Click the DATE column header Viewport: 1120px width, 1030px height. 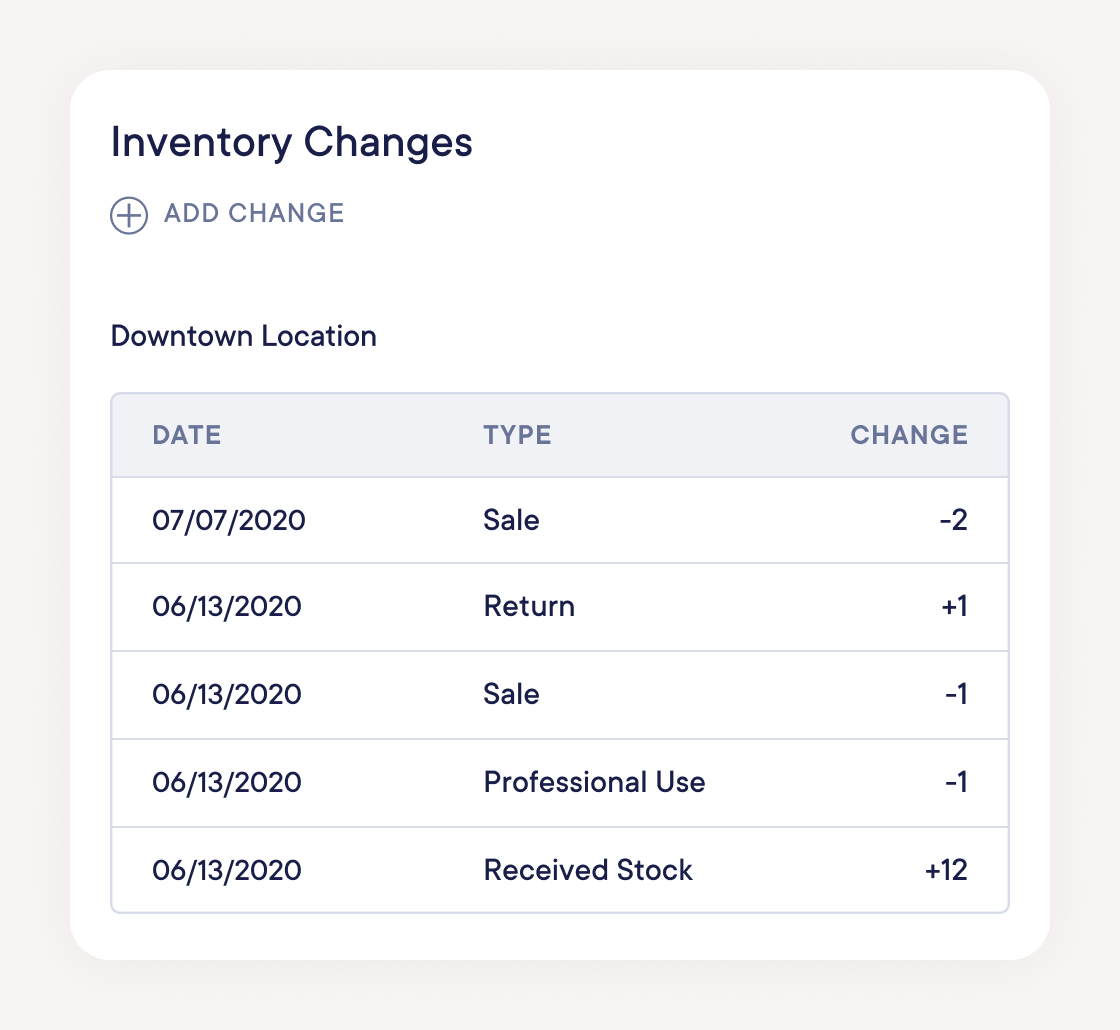[186, 435]
